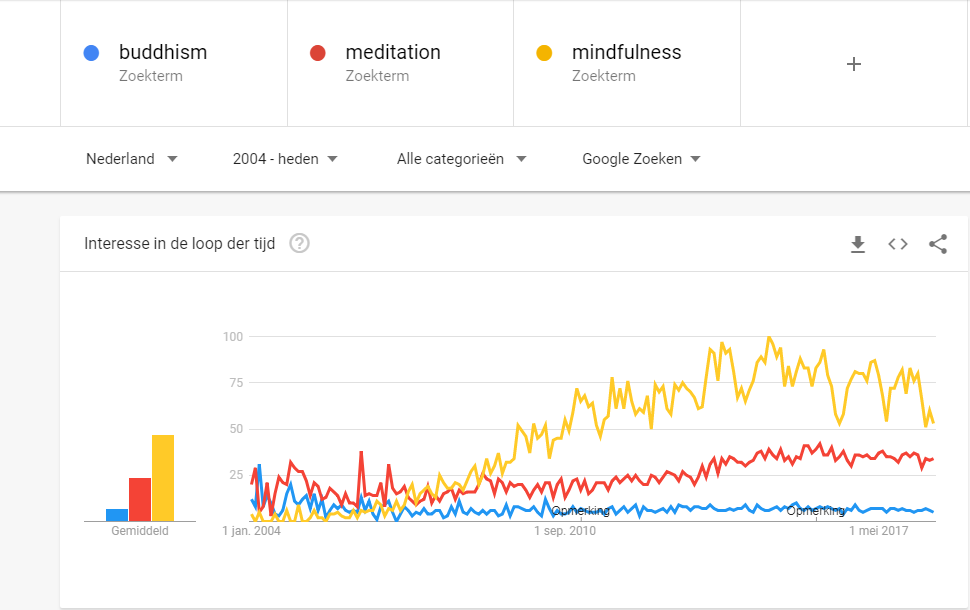Click the blue buddhism average bar
This screenshot has height=610, width=970.
(117, 515)
